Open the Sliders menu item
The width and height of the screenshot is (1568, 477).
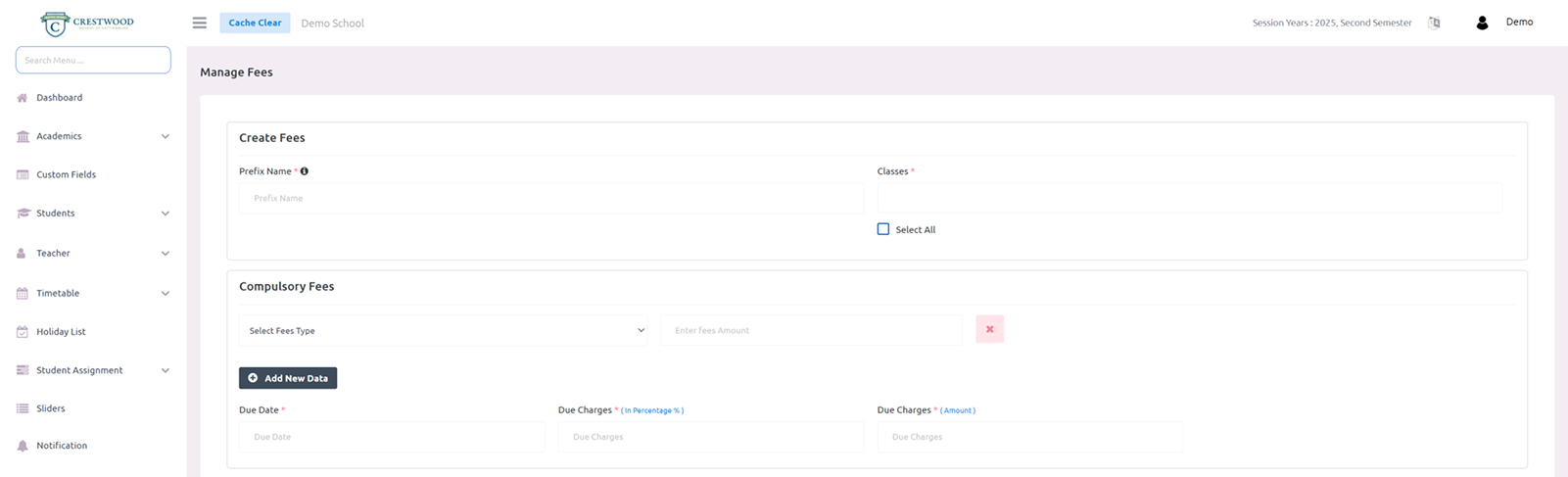pos(51,408)
